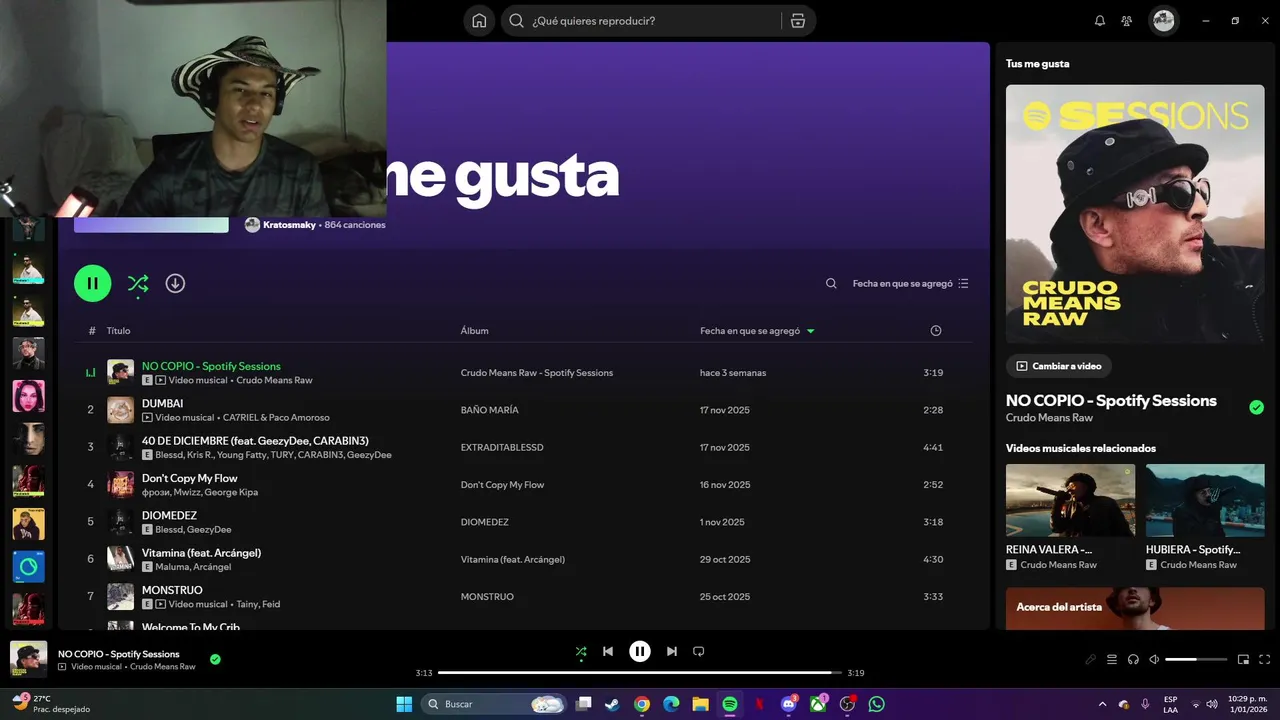Open the HUBIERA - Spotify related video thumbnail
Screen dimensions: 1280x720
pyautogui.click(x=1205, y=500)
